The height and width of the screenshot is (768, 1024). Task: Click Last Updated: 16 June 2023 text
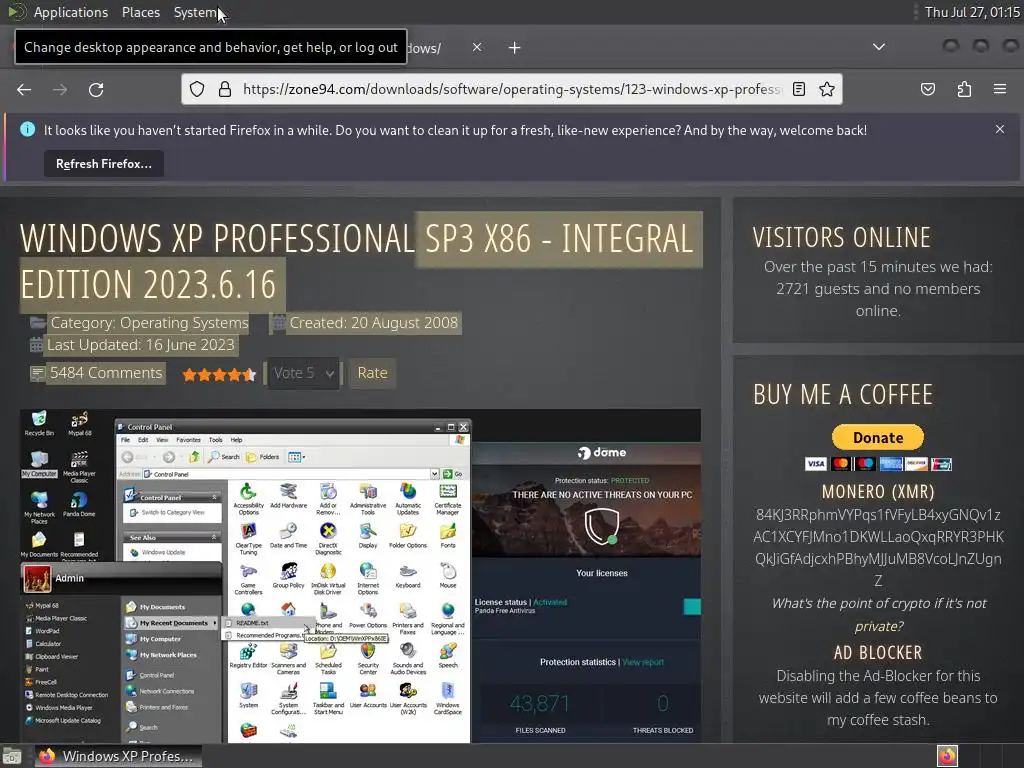140,345
